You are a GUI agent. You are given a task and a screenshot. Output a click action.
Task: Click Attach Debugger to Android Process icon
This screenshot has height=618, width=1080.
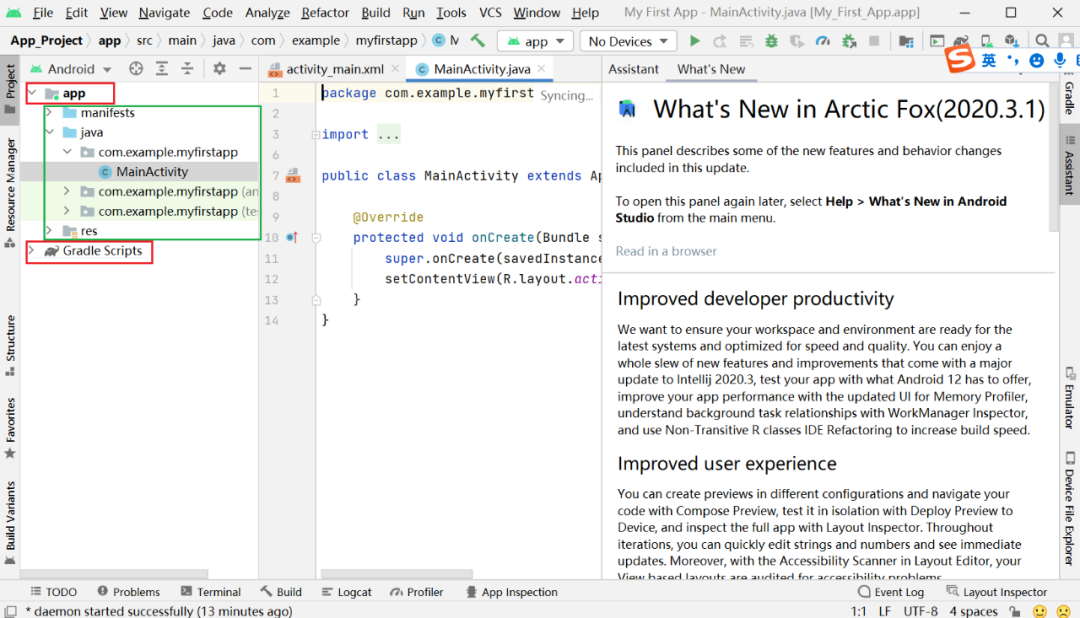pyautogui.click(x=849, y=41)
